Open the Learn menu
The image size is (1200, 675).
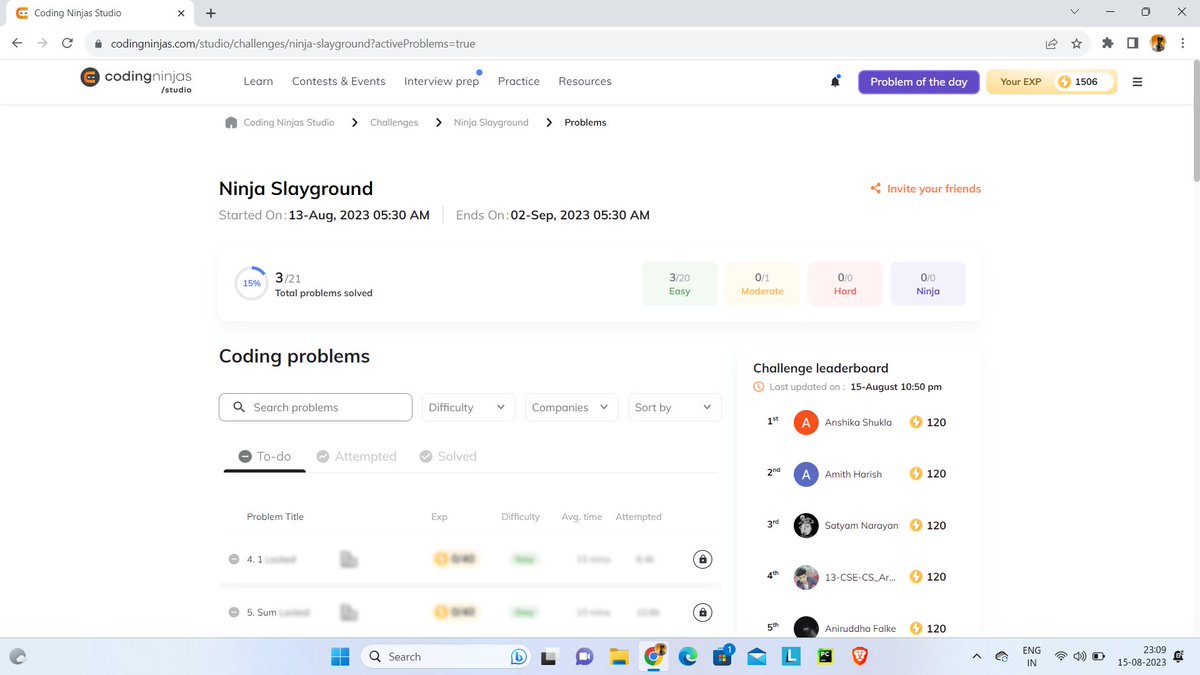[x=258, y=81]
